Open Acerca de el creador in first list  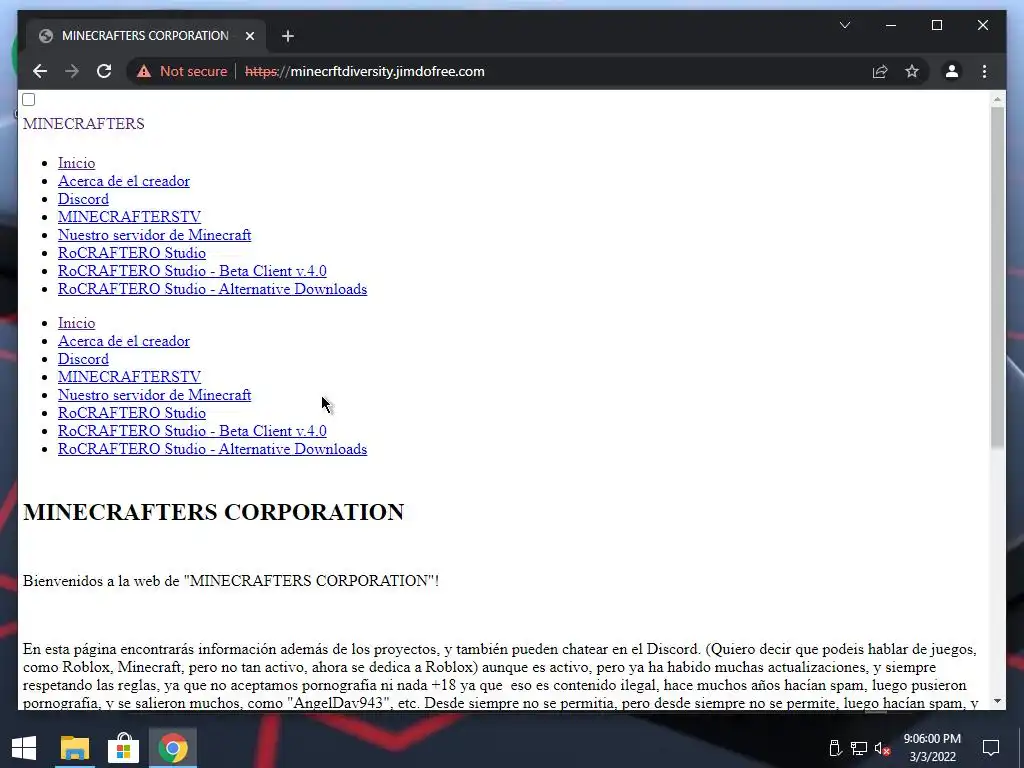124,181
